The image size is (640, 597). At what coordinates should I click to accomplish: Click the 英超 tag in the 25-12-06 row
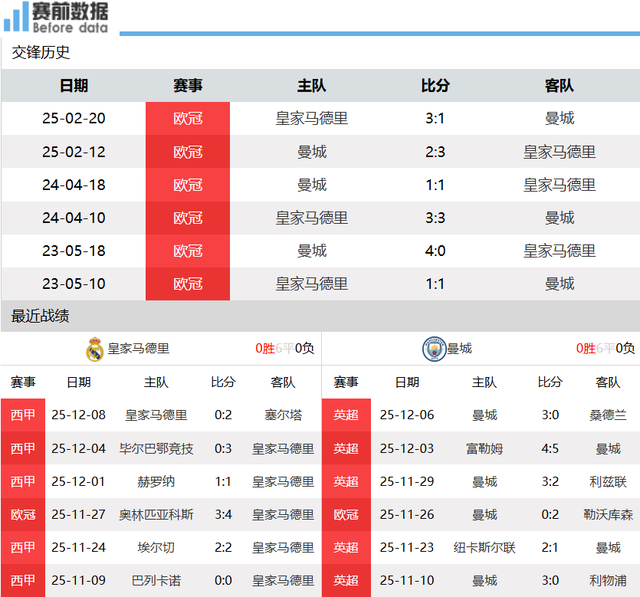346,415
